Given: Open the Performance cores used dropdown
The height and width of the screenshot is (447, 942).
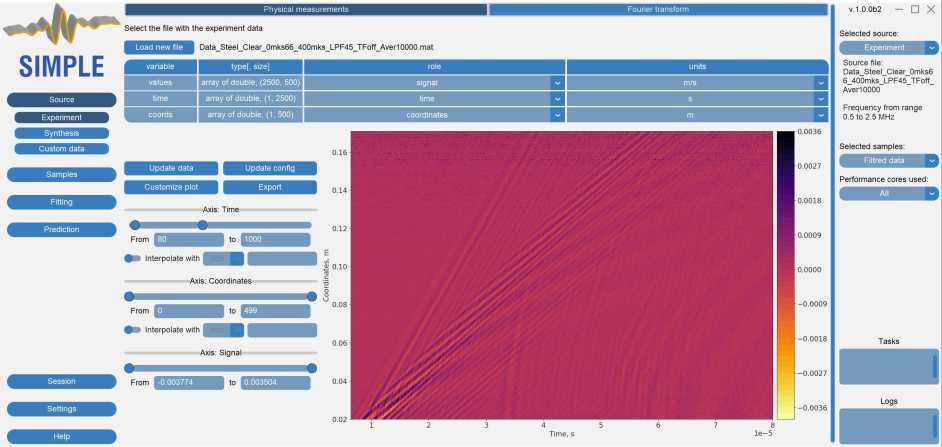Looking at the screenshot, I should click(x=889, y=193).
